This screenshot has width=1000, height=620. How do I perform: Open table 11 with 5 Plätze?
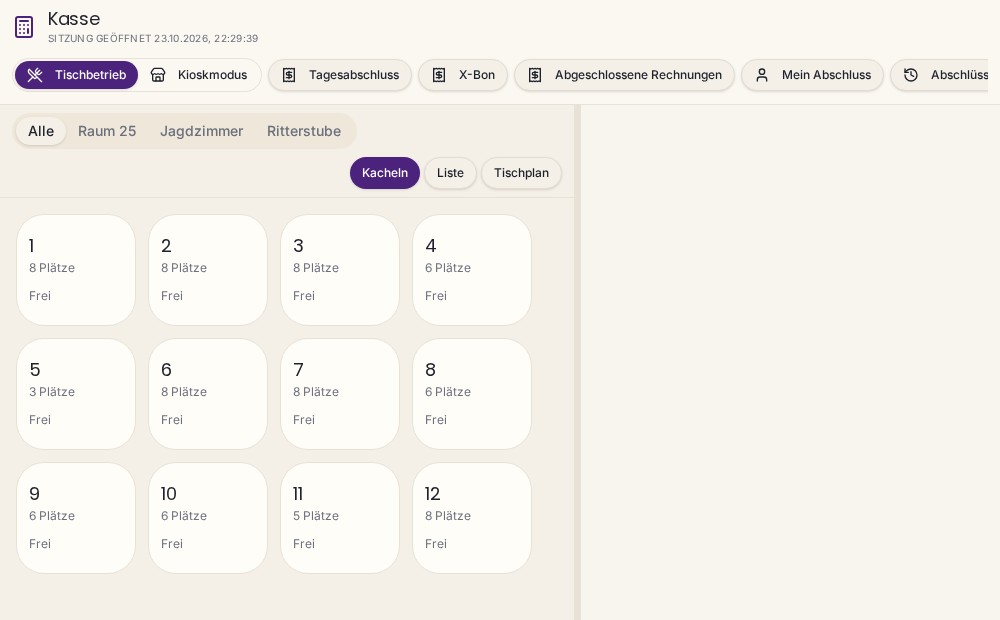(x=340, y=518)
